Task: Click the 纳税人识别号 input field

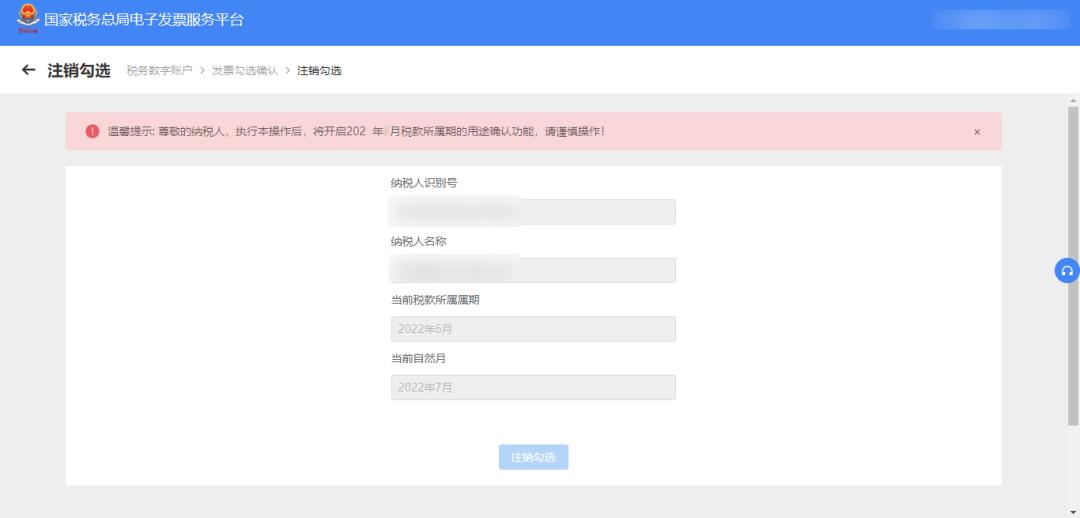Action: 533,212
